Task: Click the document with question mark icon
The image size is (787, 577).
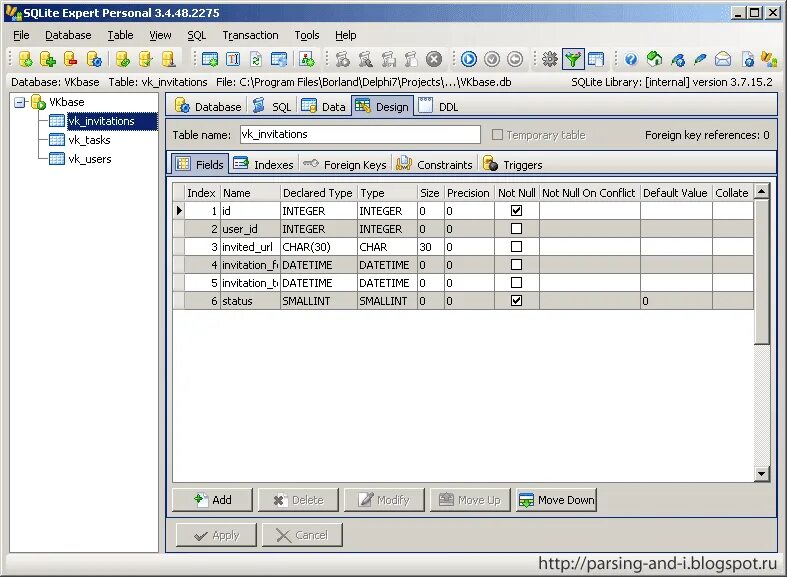Action: click(748, 59)
